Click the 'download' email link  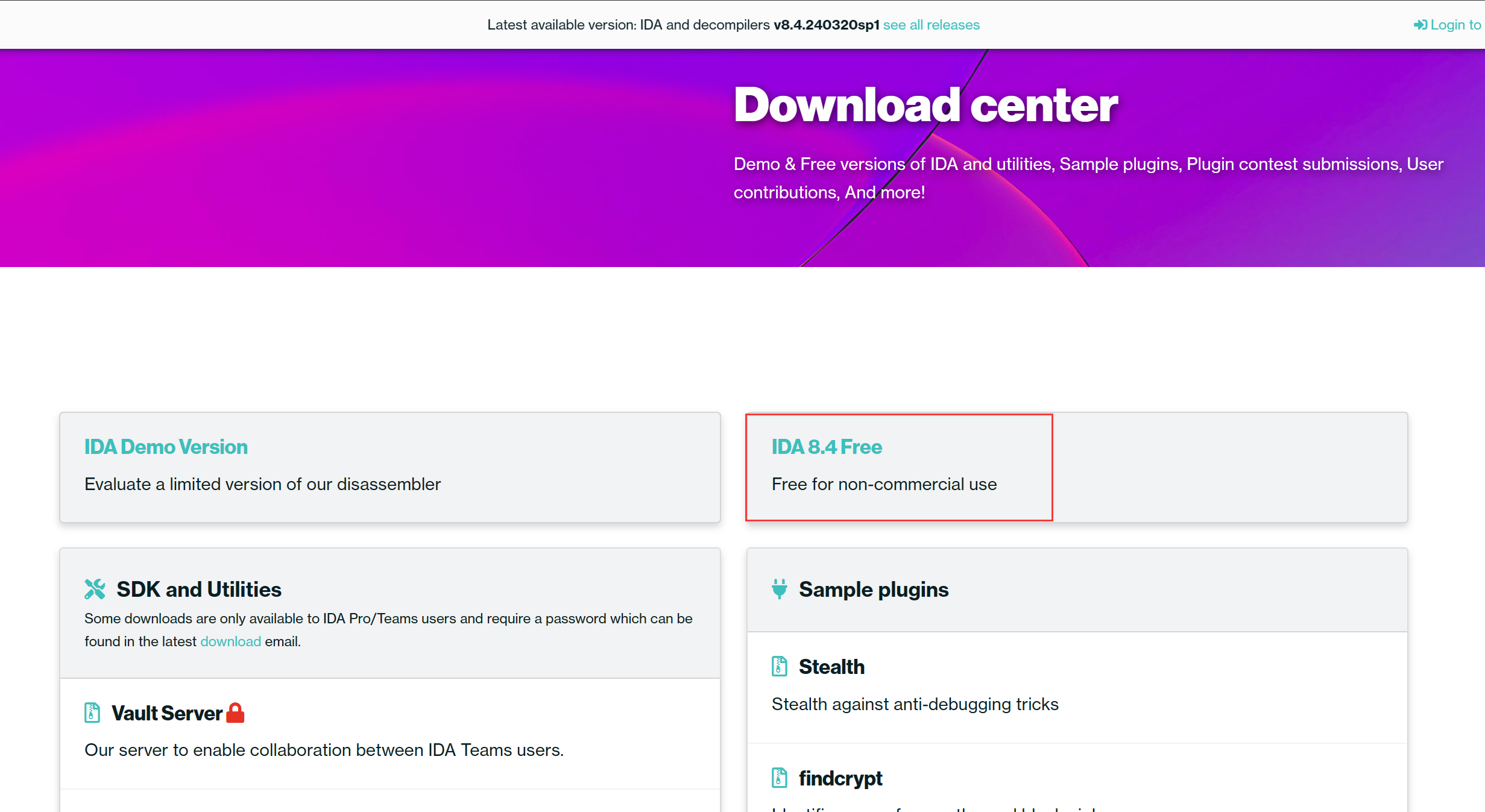(230, 641)
